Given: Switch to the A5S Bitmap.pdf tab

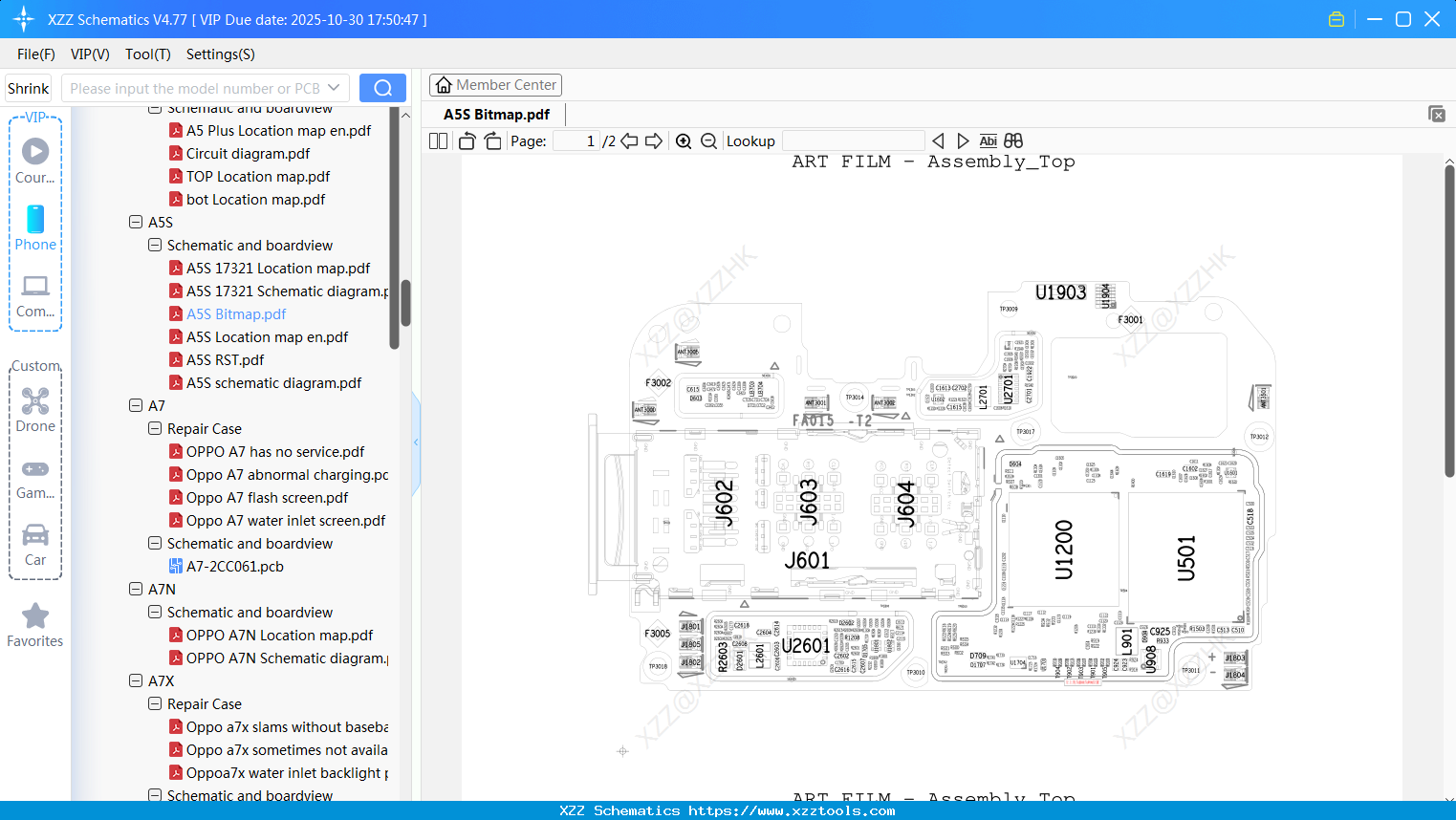Looking at the screenshot, I should coord(496,114).
